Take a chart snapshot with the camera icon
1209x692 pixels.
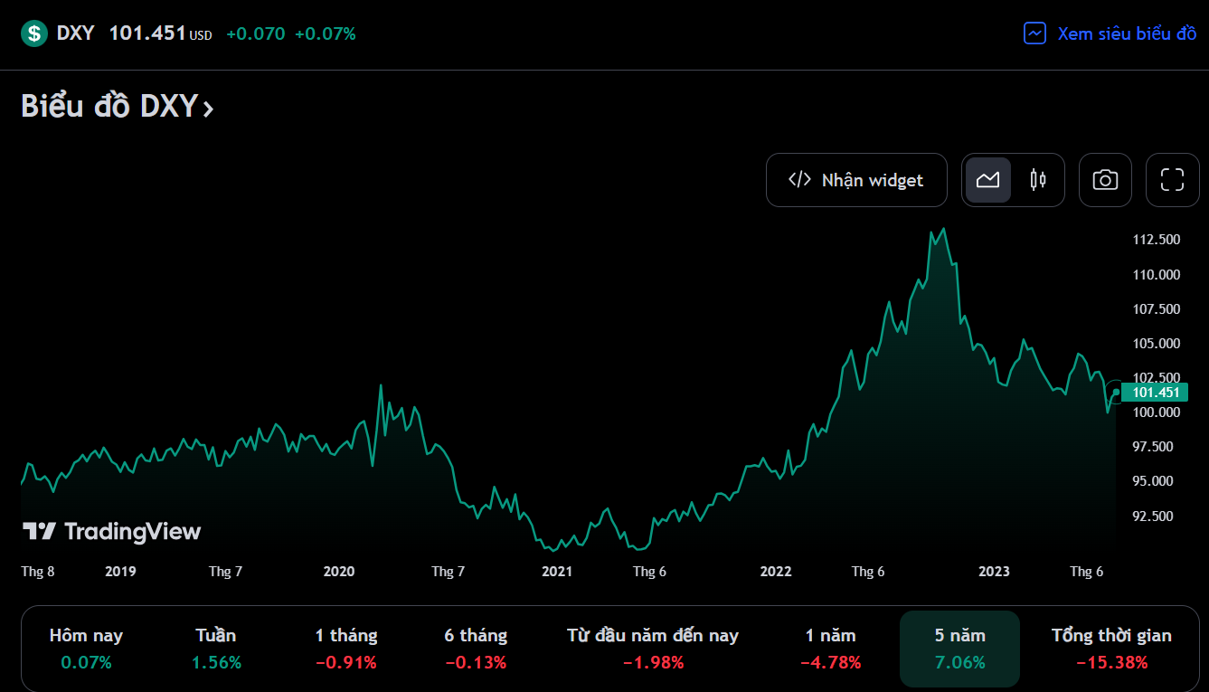[1105, 180]
